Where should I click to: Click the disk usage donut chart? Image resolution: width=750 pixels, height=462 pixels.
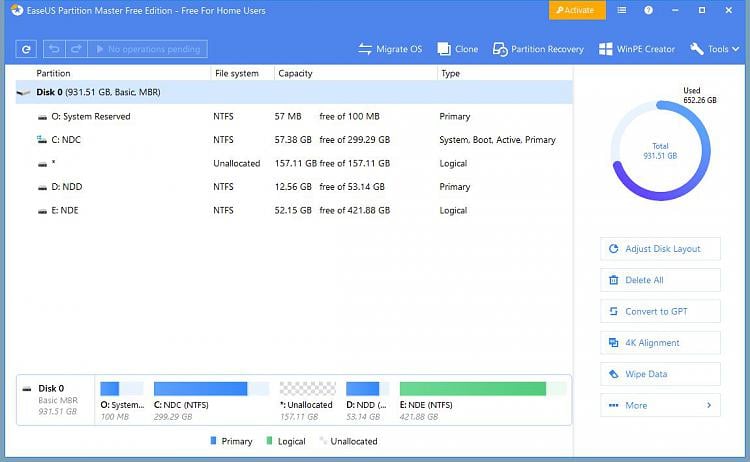(661, 151)
